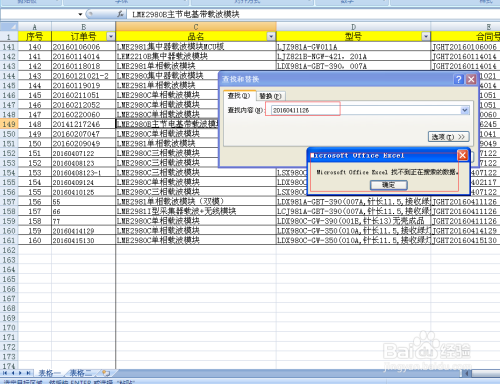Image resolution: width=500 pixels, height=384 pixels.
Task: Go to first sheet navigation arrow
Action: (x=5, y=373)
